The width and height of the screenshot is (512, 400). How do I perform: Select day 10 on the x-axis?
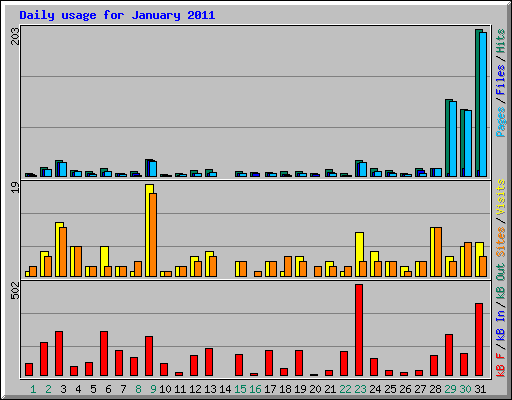pos(165,389)
